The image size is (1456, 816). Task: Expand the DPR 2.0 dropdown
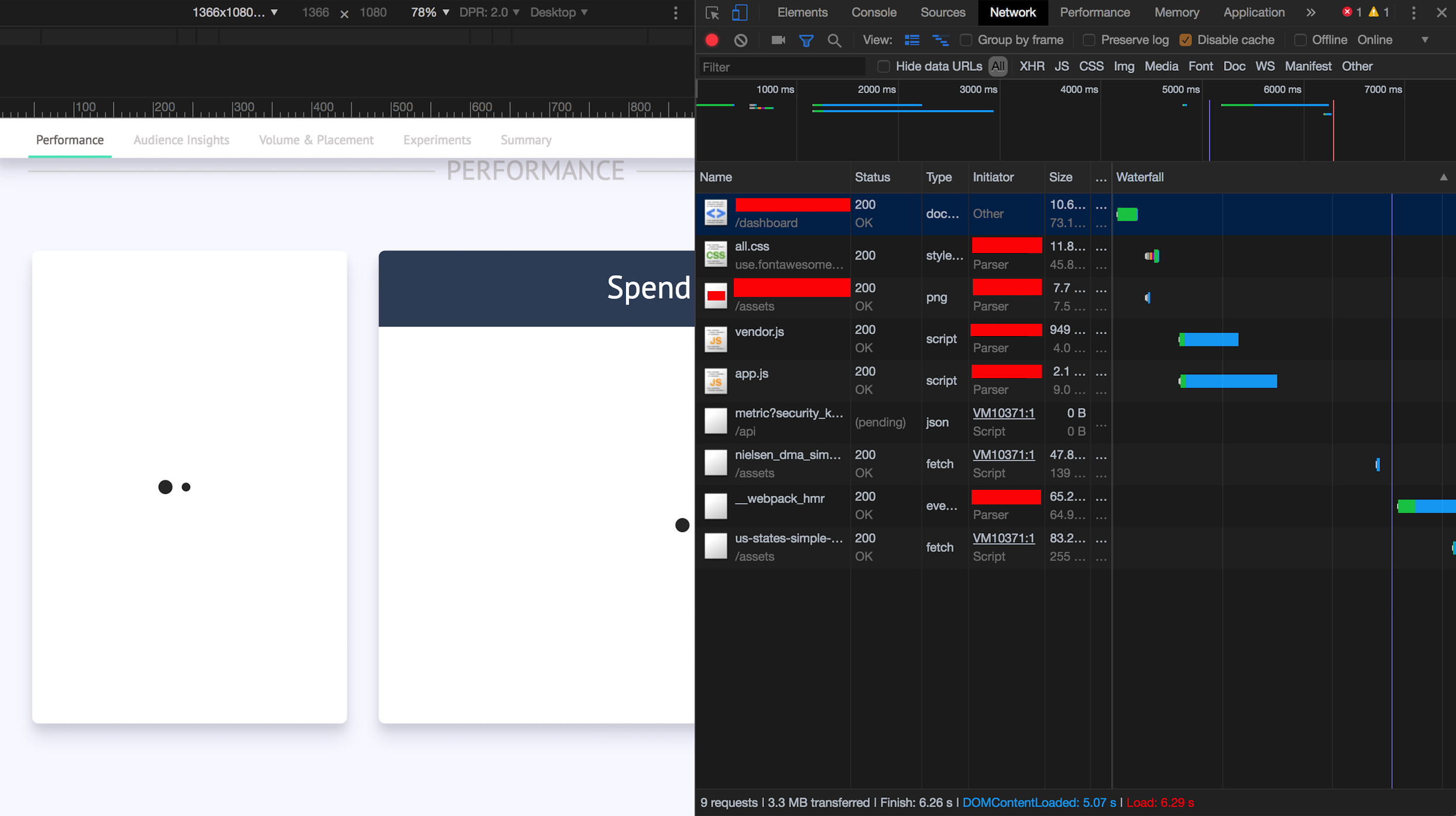(x=489, y=12)
